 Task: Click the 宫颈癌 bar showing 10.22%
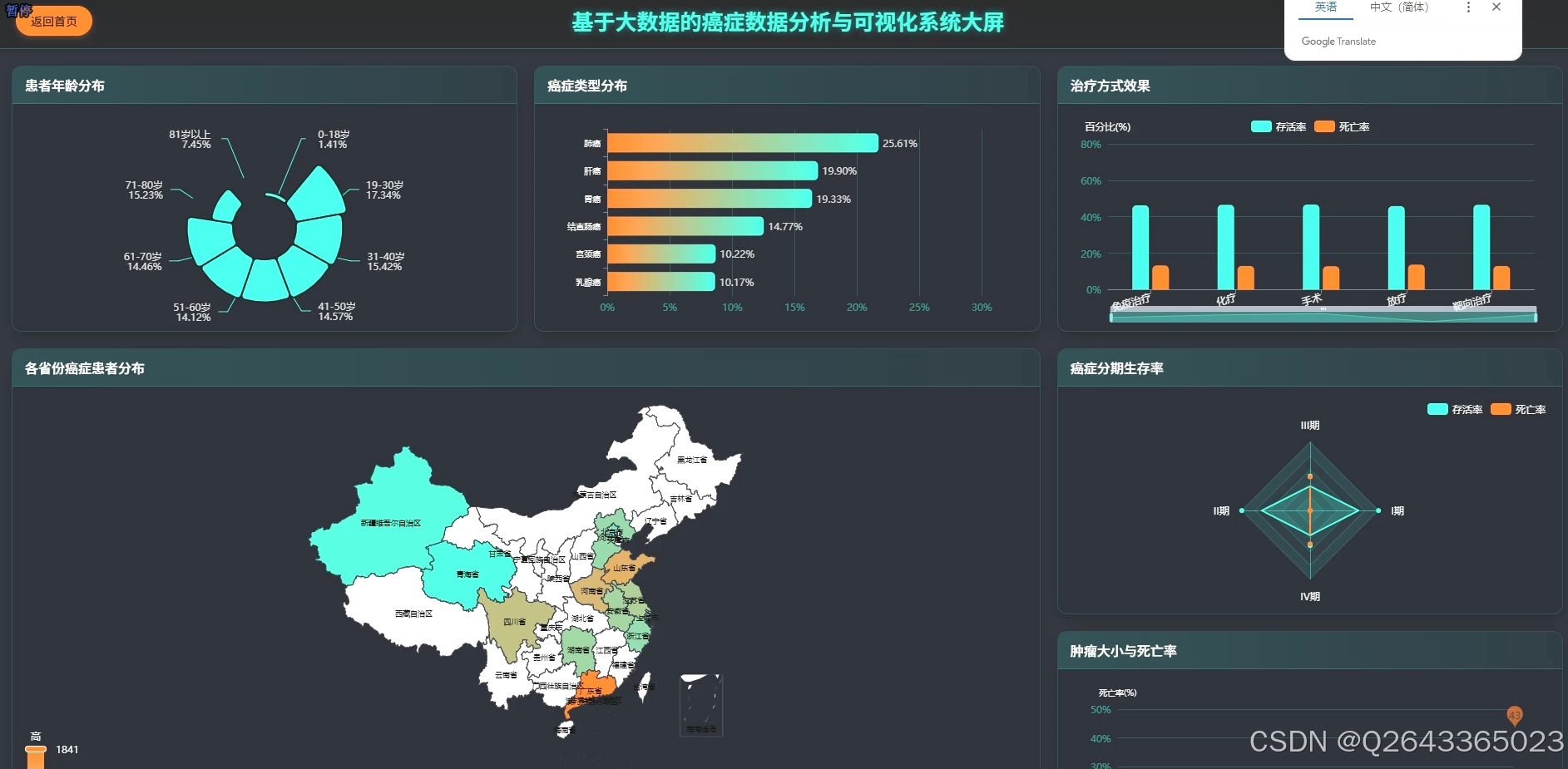tap(661, 254)
